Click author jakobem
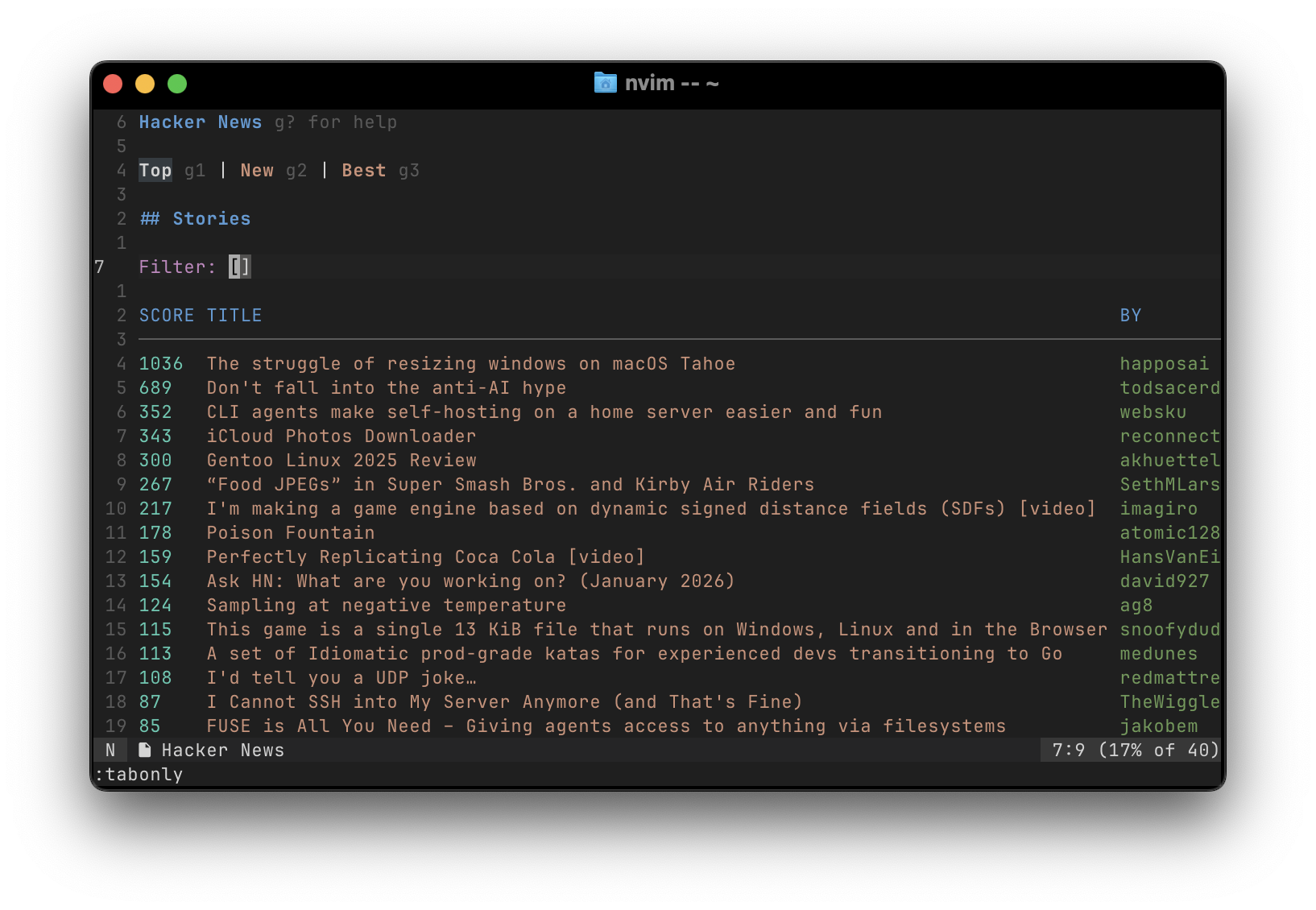The image size is (1316, 910). point(1159,726)
